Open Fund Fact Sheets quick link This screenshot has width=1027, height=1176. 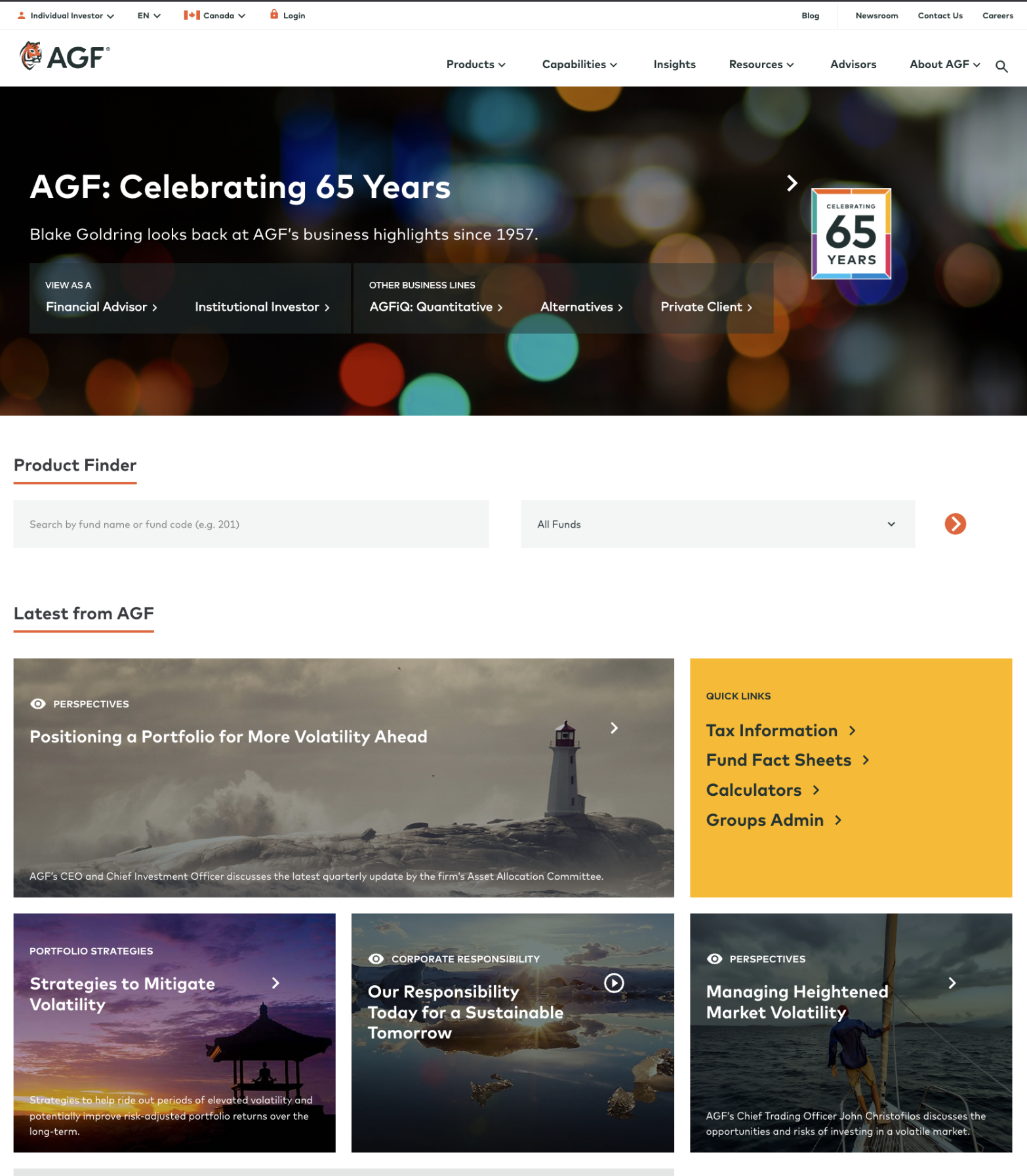(x=778, y=760)
